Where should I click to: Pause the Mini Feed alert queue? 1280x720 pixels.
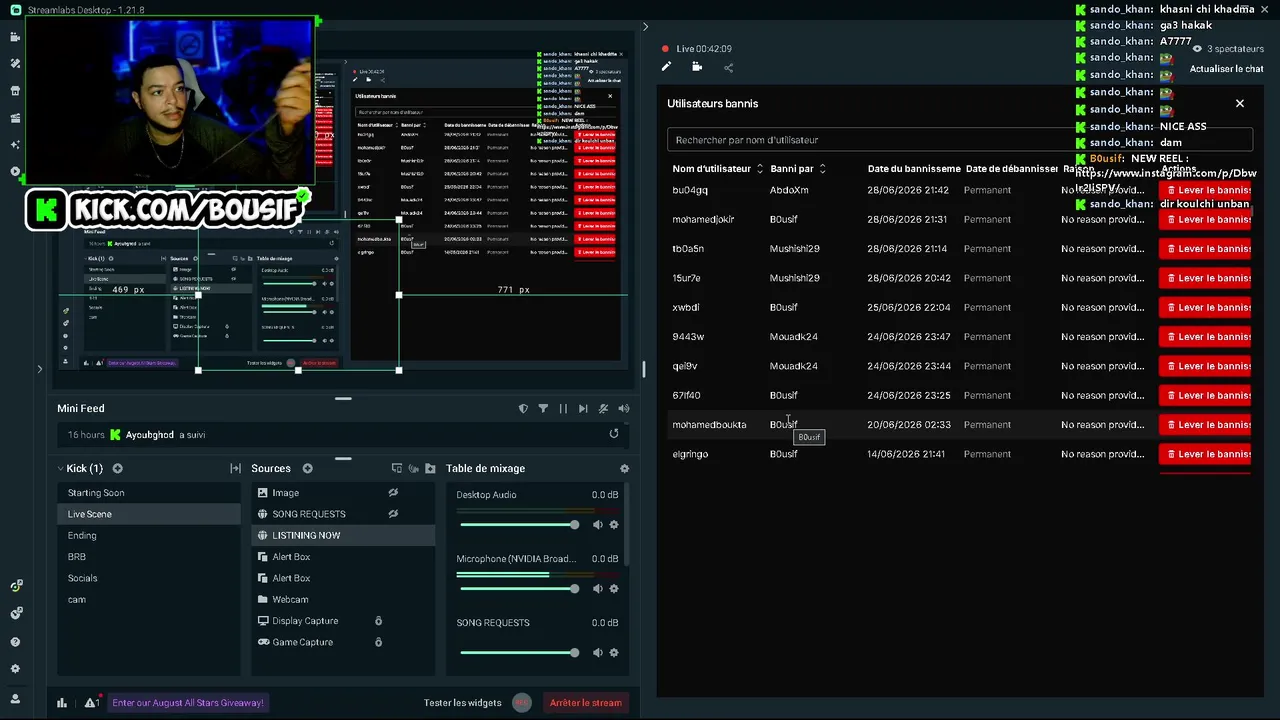pos(563,408)
